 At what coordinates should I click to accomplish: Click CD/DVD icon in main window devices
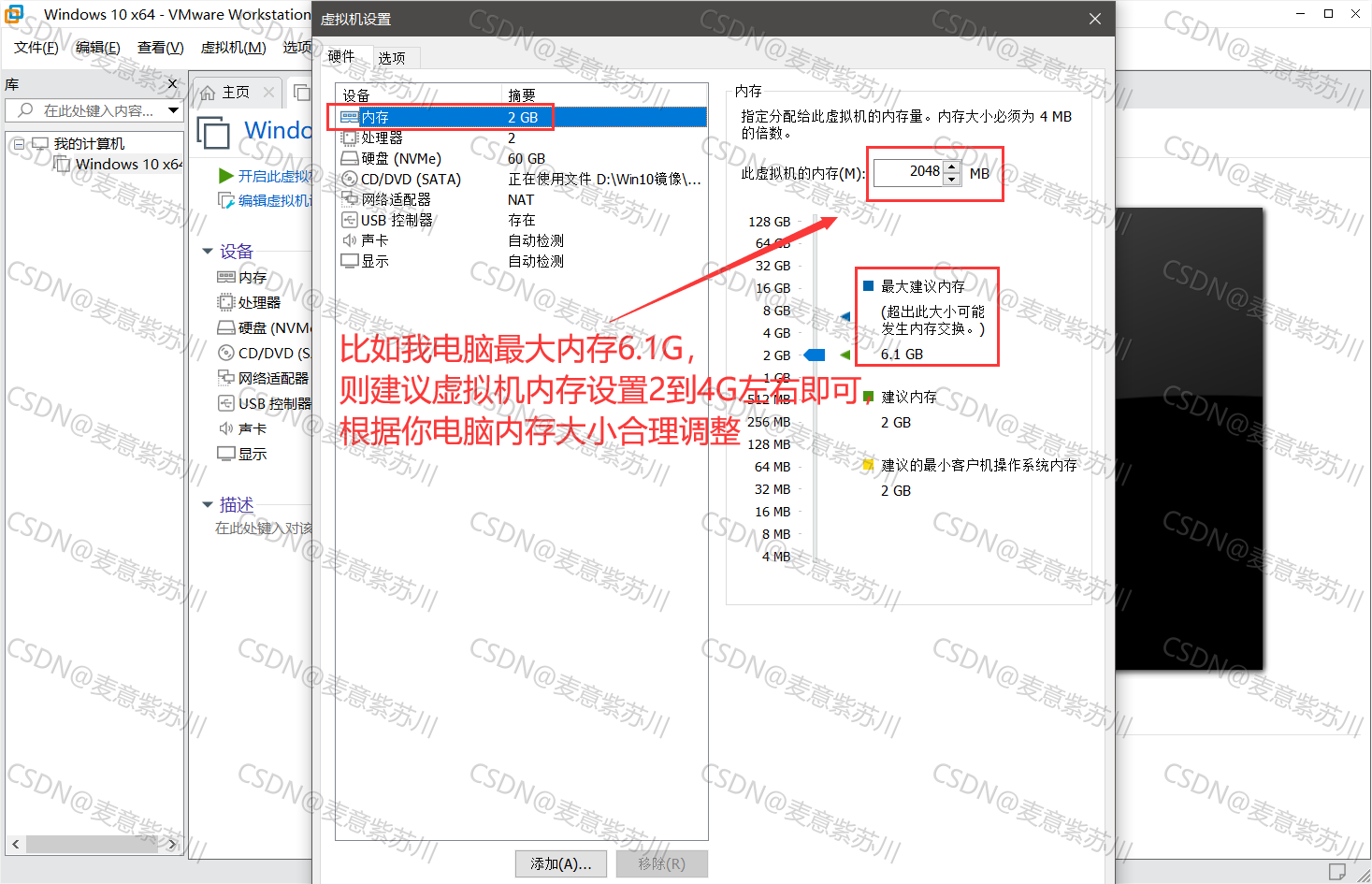(x=225, y=353)
